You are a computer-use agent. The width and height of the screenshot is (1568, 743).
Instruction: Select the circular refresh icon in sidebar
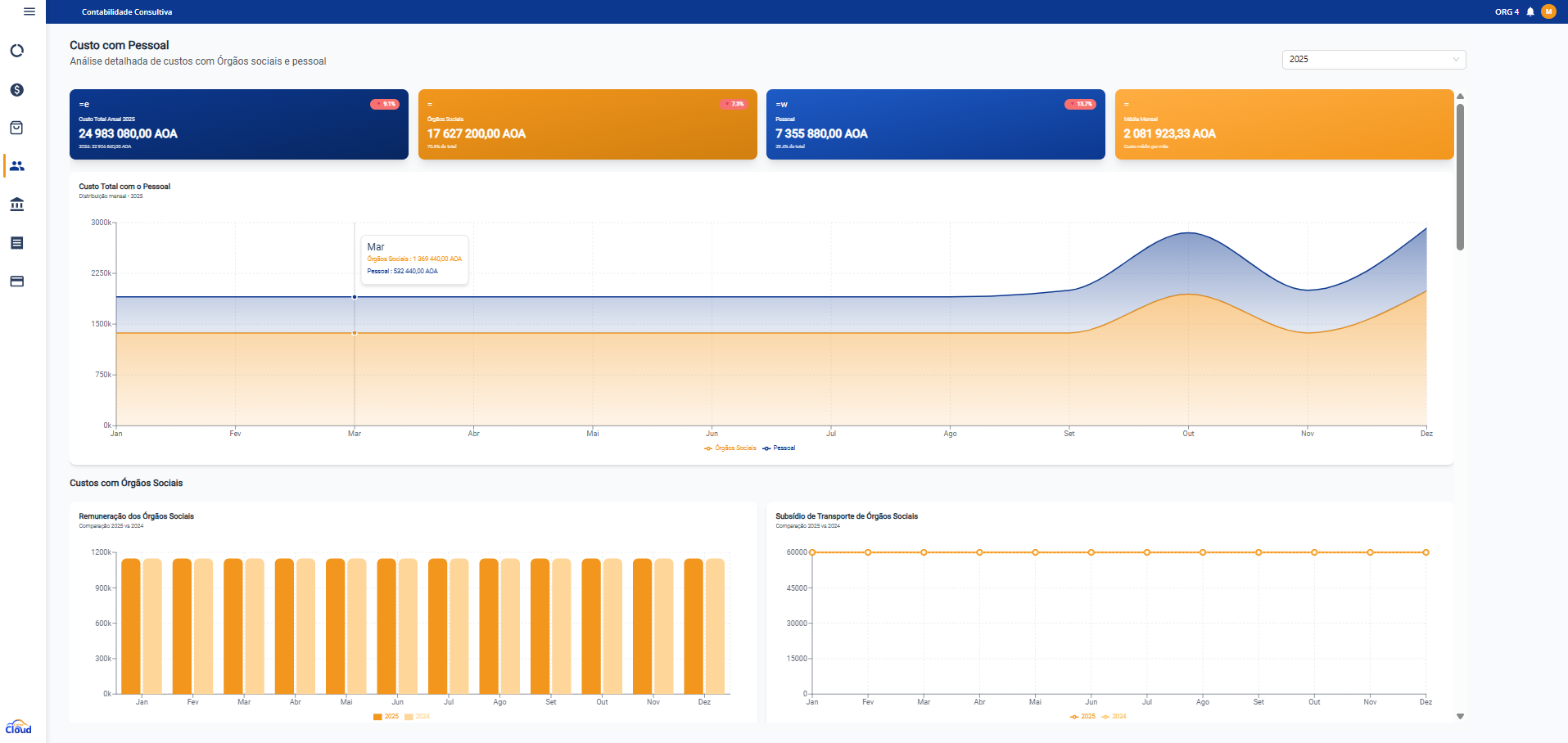pos(16,51)
